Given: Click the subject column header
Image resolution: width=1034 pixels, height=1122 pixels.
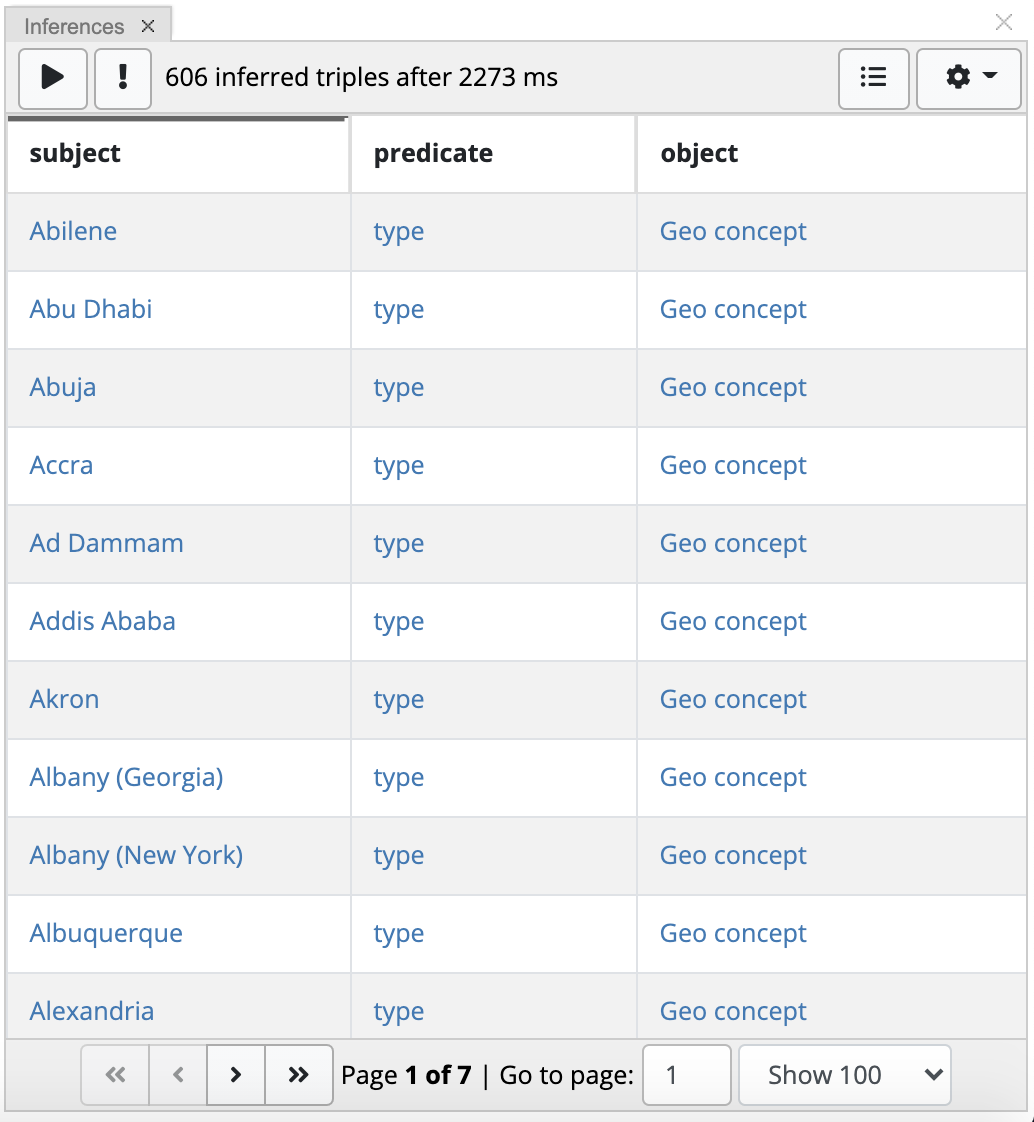Looking at the screenshot, I should tap(75, 153).
